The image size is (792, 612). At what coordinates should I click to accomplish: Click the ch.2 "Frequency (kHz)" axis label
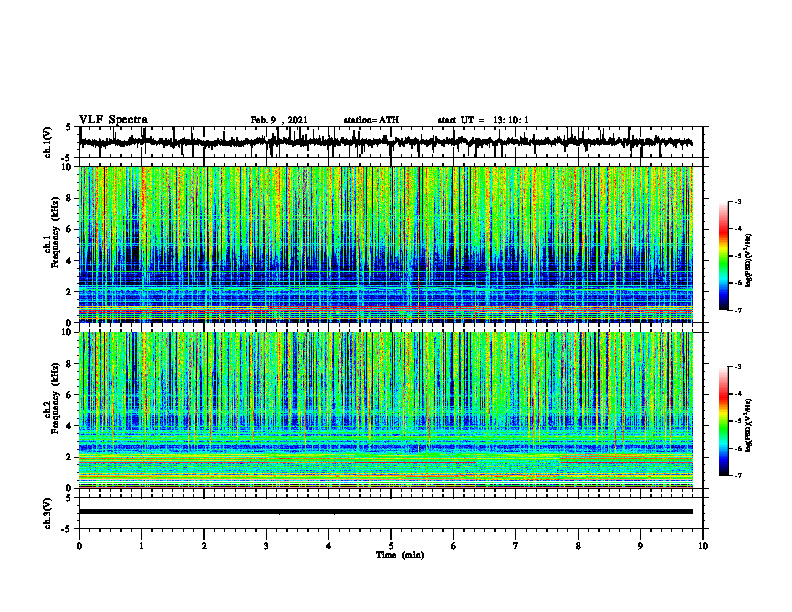(55, 398)
